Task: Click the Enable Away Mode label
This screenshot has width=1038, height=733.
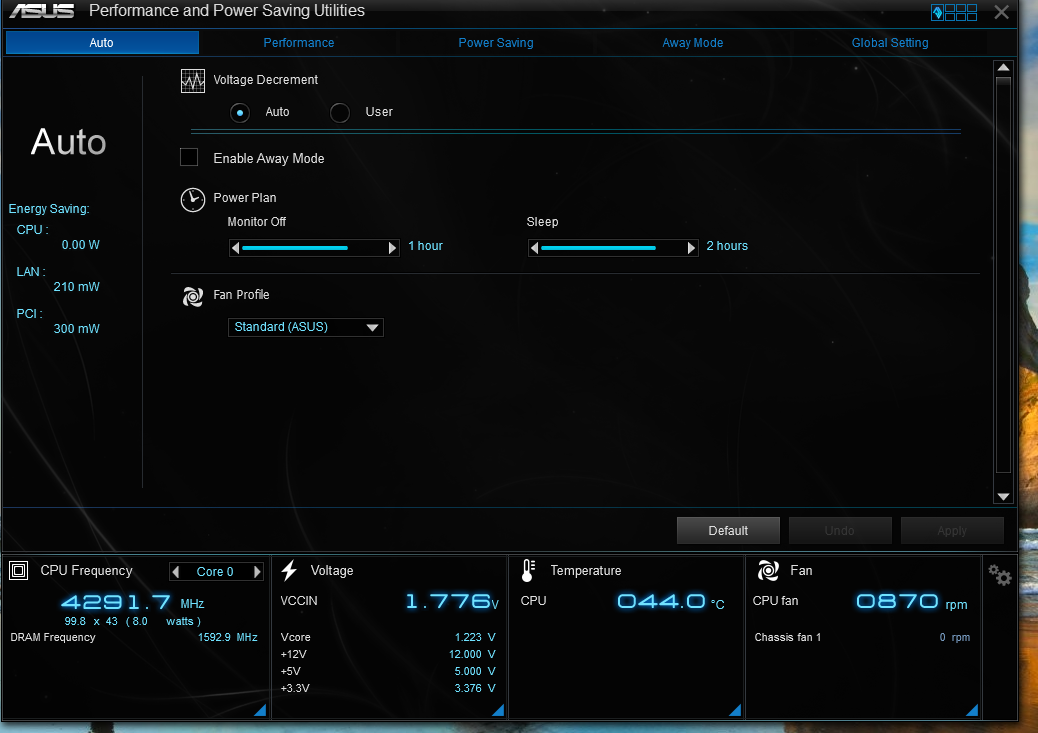Action: point(269,159)
